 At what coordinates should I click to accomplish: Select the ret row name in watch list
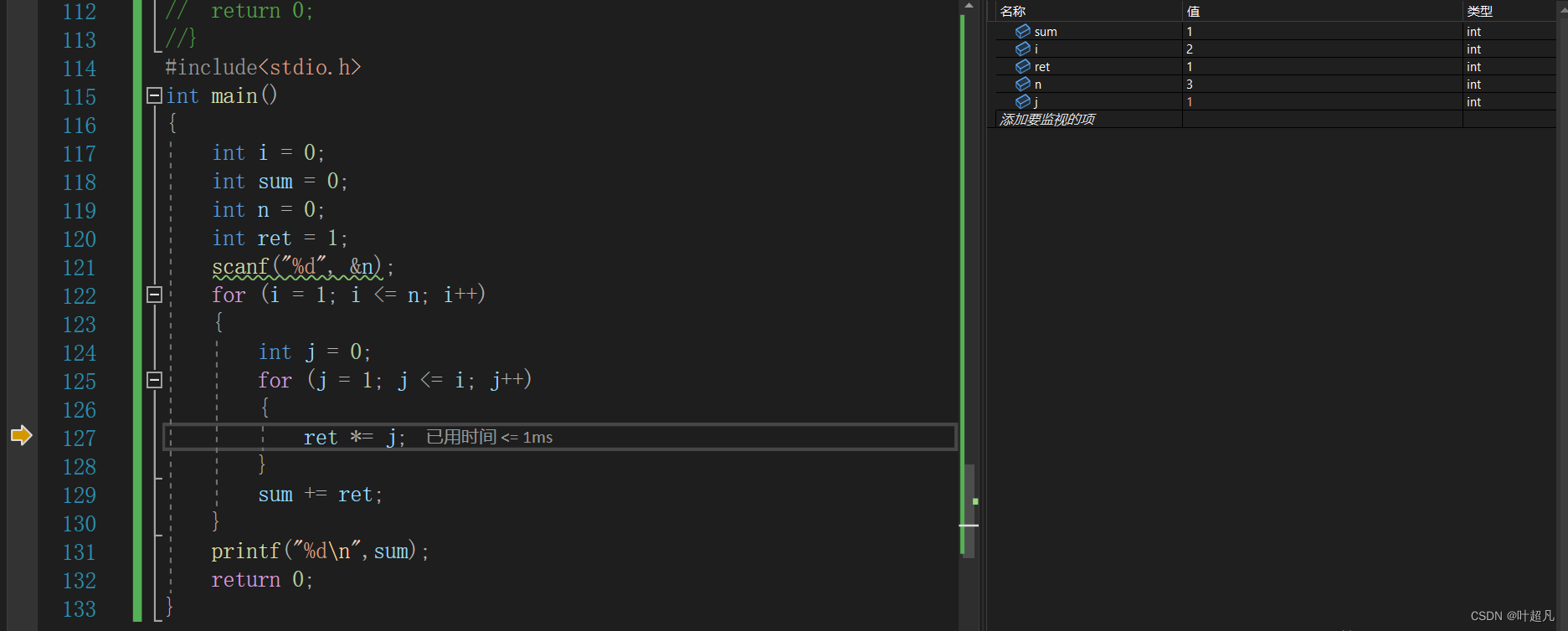pos(1042,67)
